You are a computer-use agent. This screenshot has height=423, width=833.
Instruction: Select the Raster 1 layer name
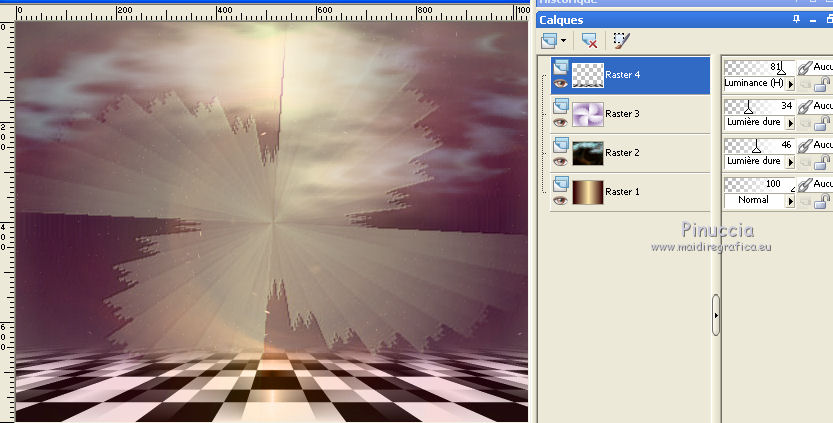623,191
